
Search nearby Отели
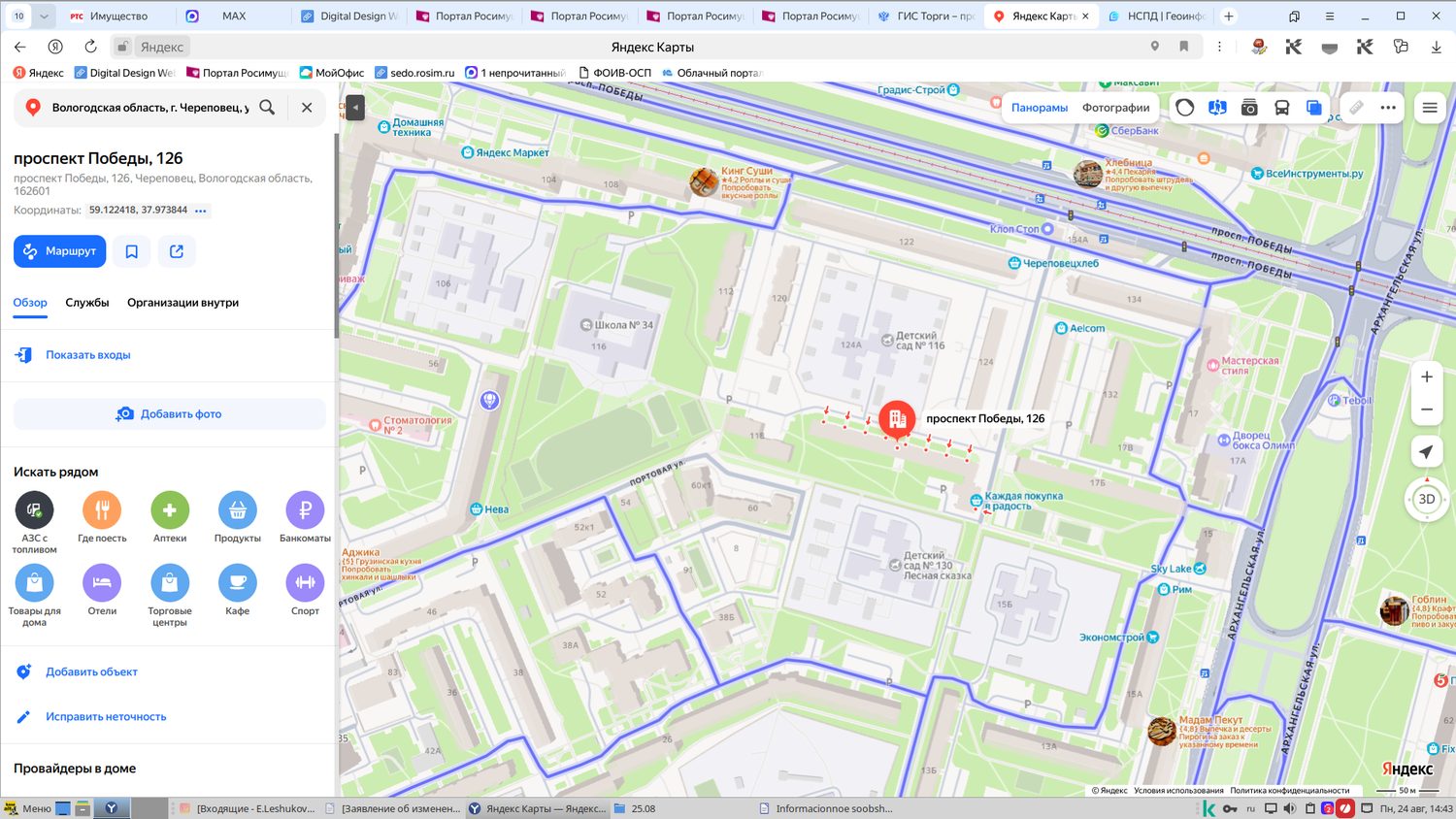tap(102, 590)
